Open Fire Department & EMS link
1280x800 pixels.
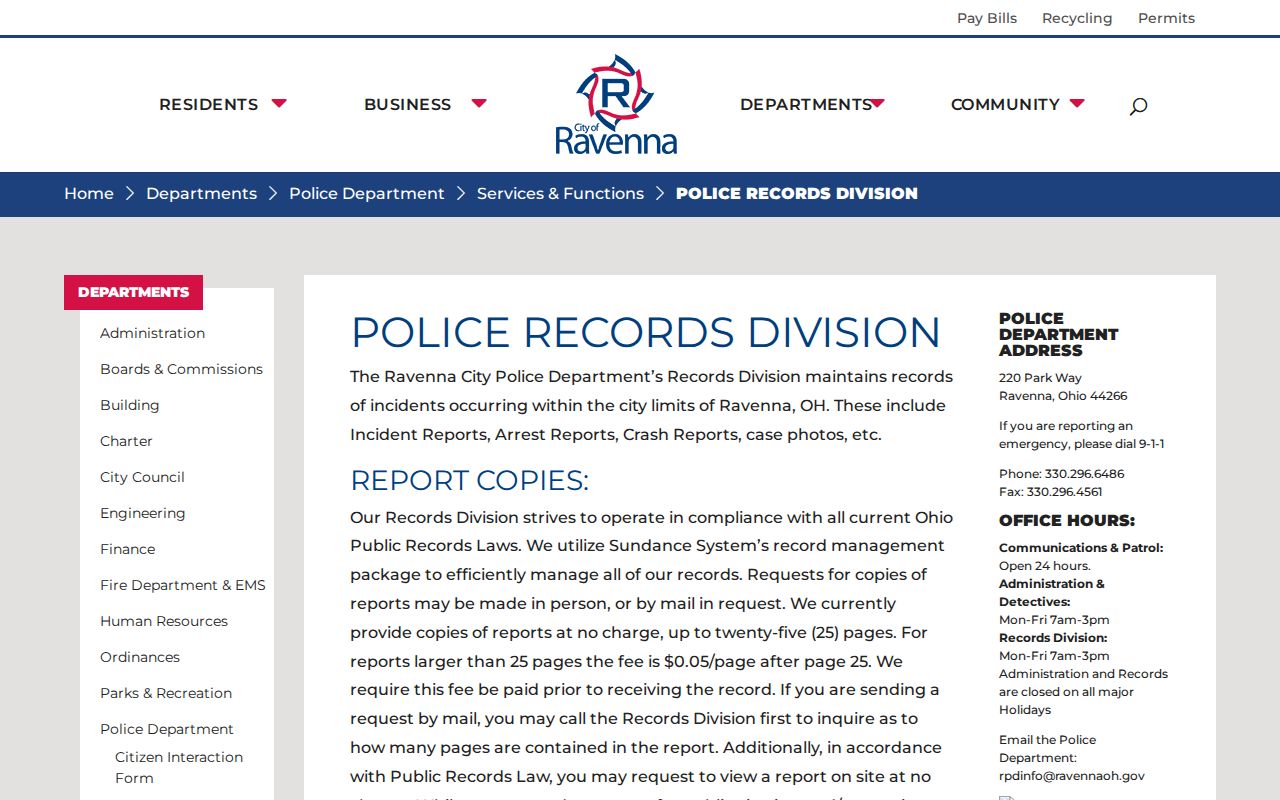(183, 585)
